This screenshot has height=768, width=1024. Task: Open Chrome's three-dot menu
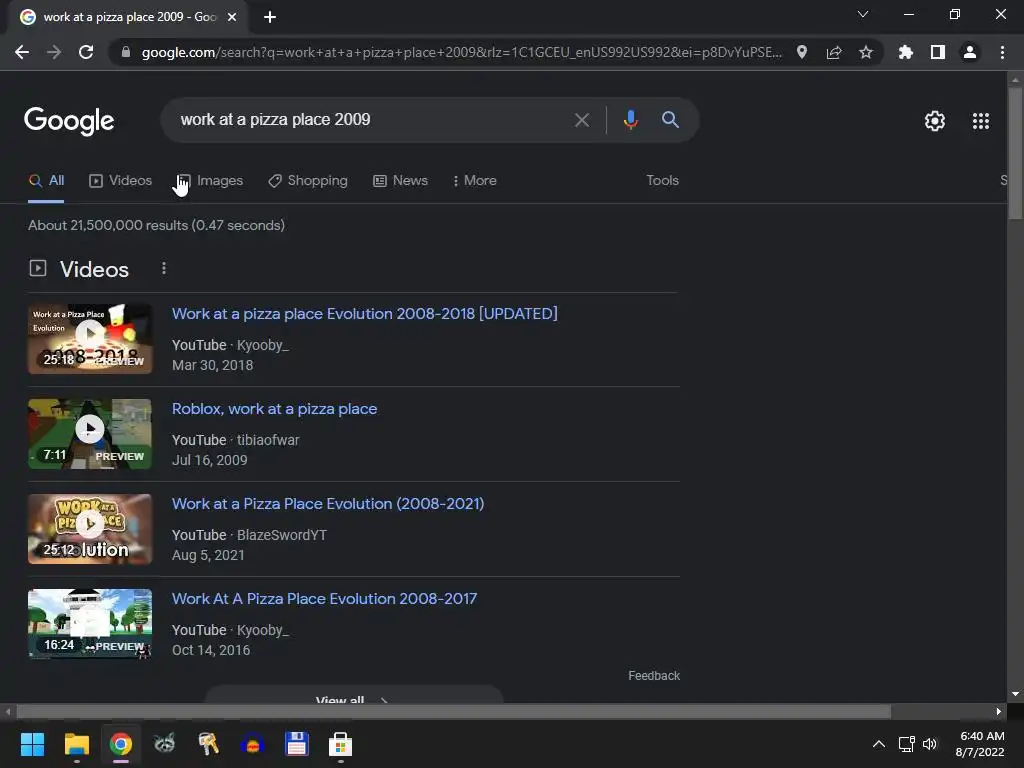click(x=1002, y=52)
